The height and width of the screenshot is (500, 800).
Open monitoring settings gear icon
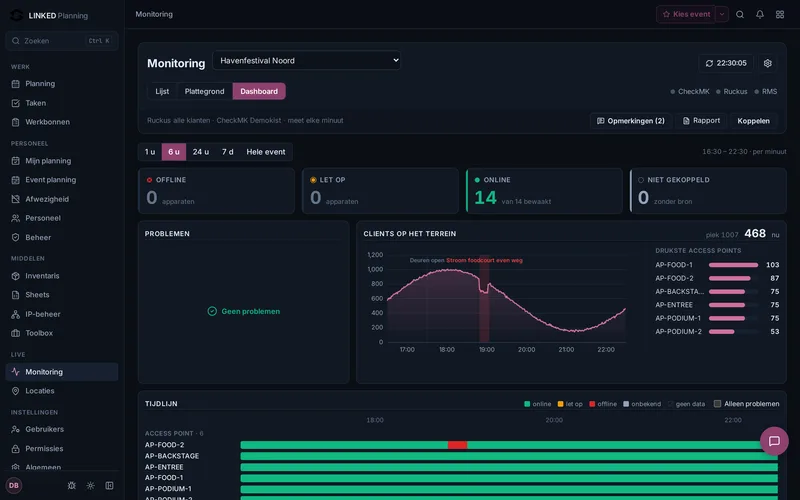(767, 63)
